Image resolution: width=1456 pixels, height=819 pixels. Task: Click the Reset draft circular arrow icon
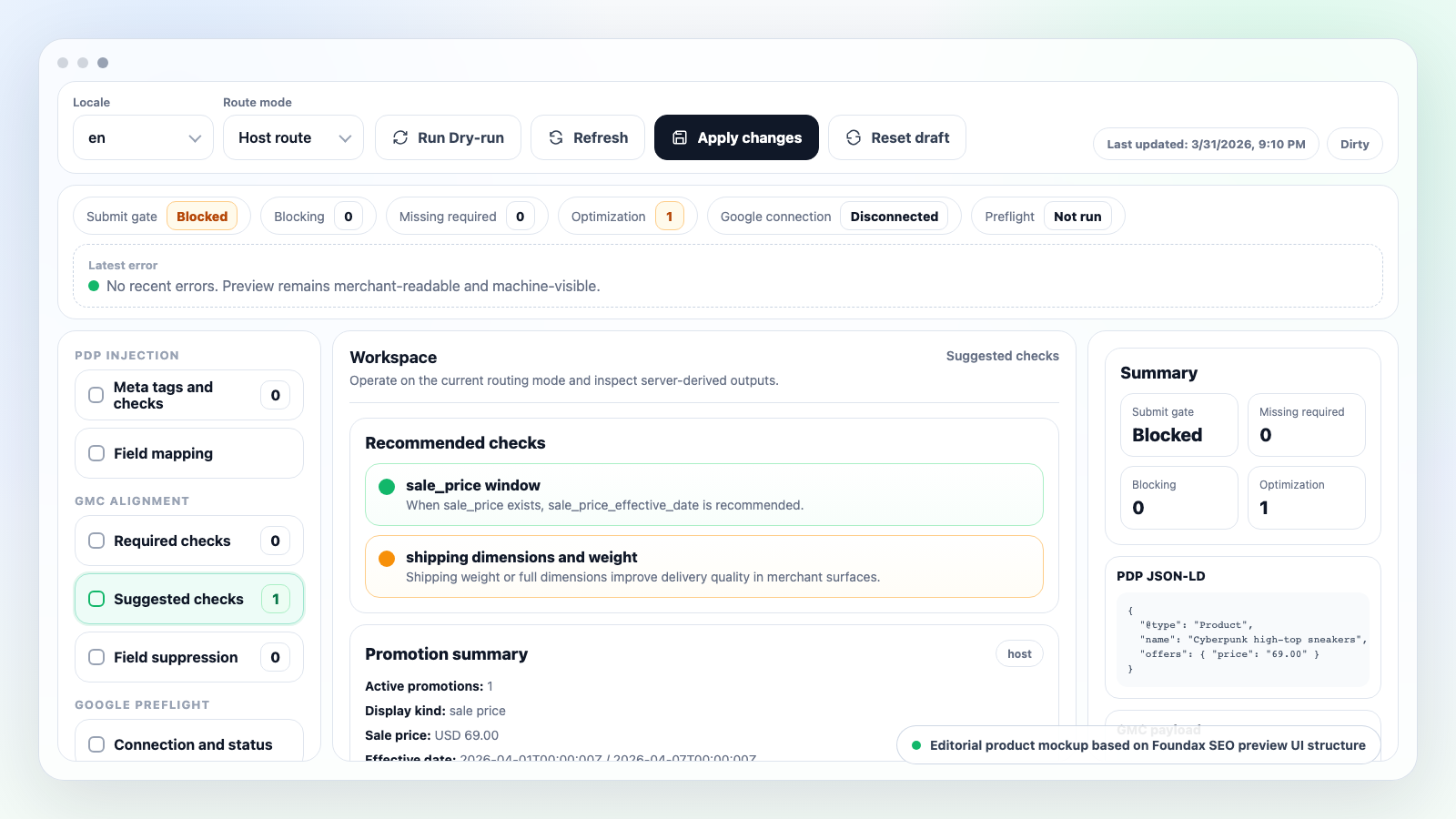(x=854, y=137)
